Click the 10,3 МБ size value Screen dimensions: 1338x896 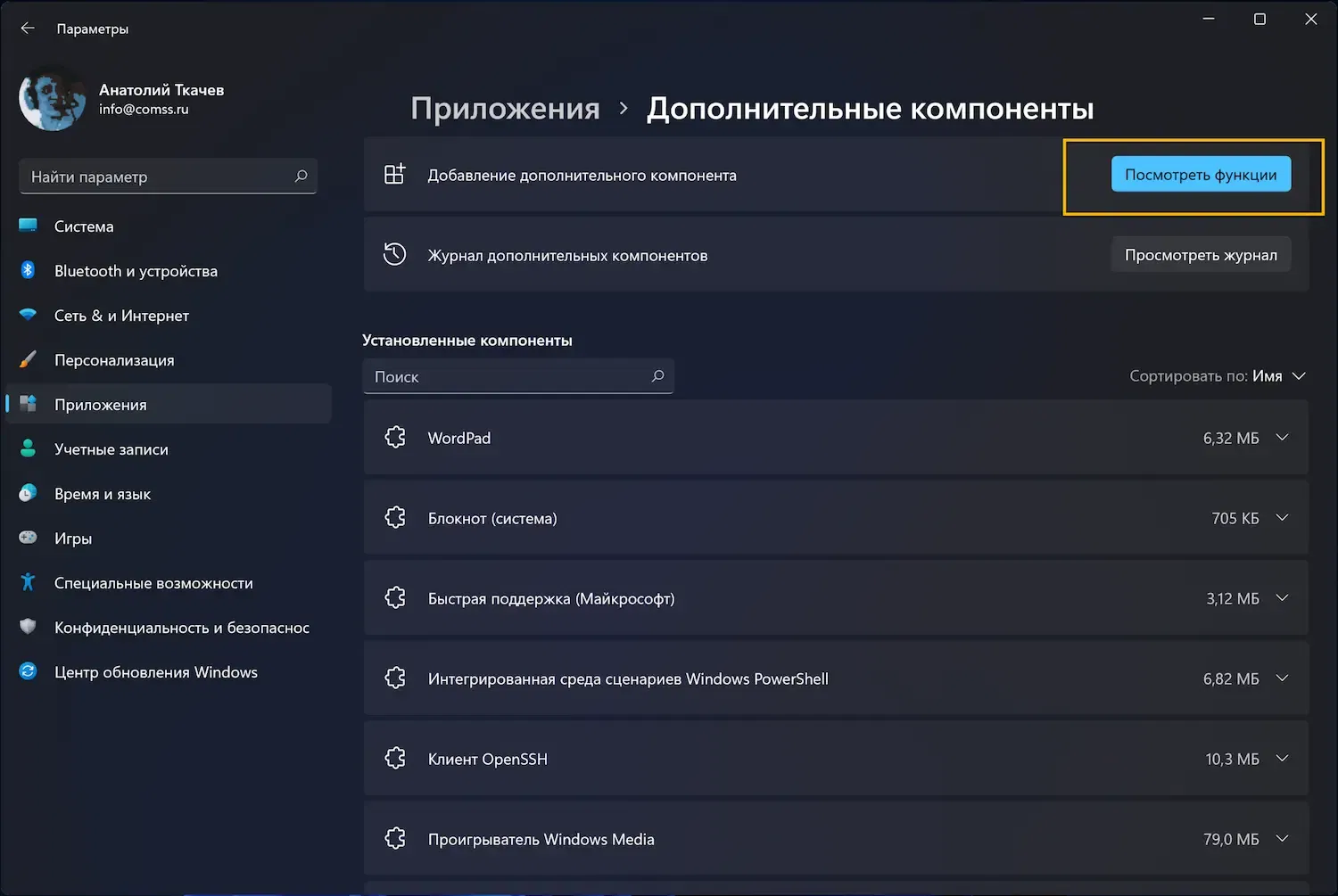click(x=1233, y=759)
